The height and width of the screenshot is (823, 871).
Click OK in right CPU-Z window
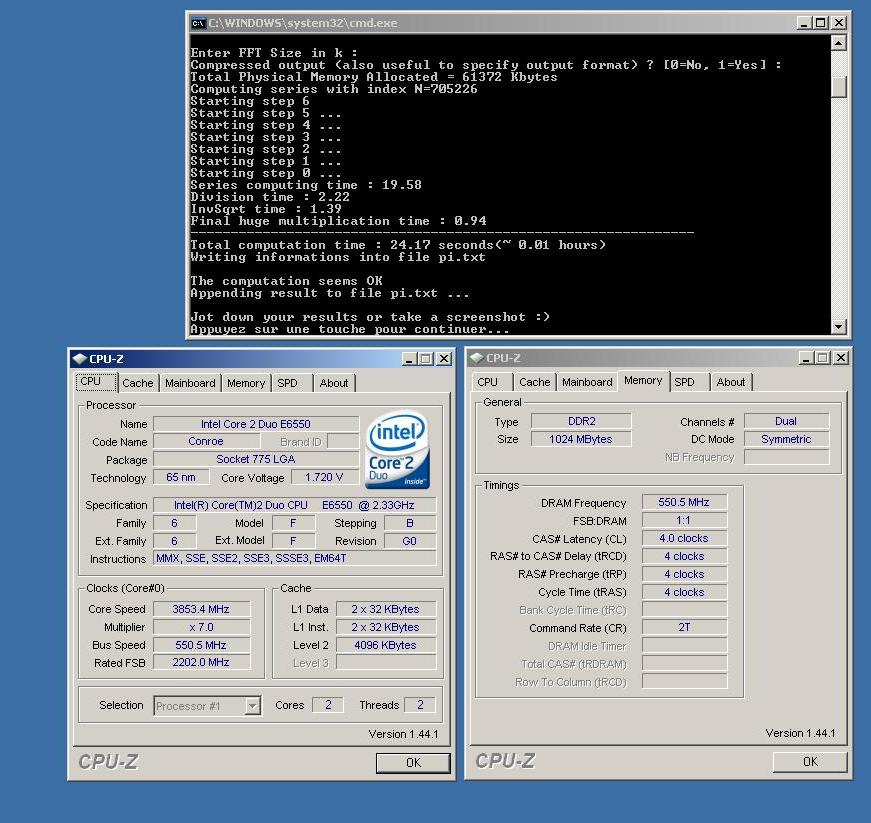810,761
